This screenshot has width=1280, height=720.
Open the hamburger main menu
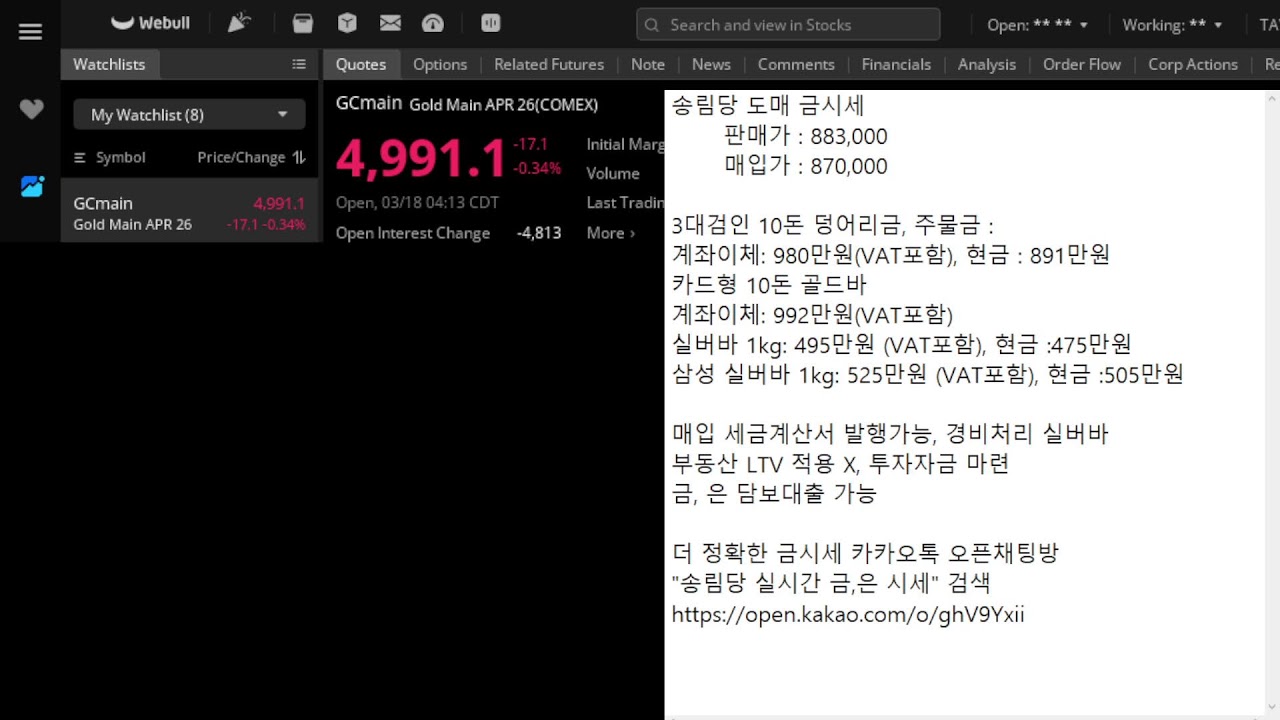coord(31,32)
